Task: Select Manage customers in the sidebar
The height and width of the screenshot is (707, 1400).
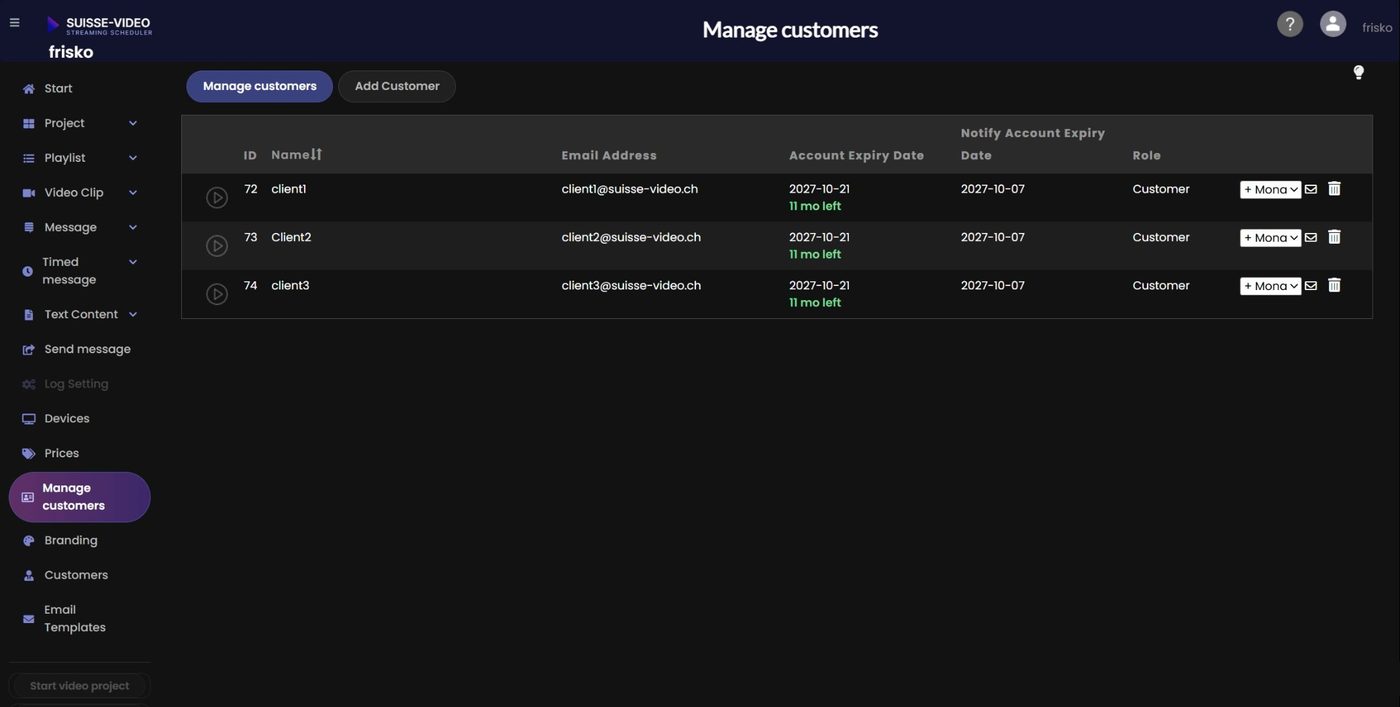Action: point(79,497)
